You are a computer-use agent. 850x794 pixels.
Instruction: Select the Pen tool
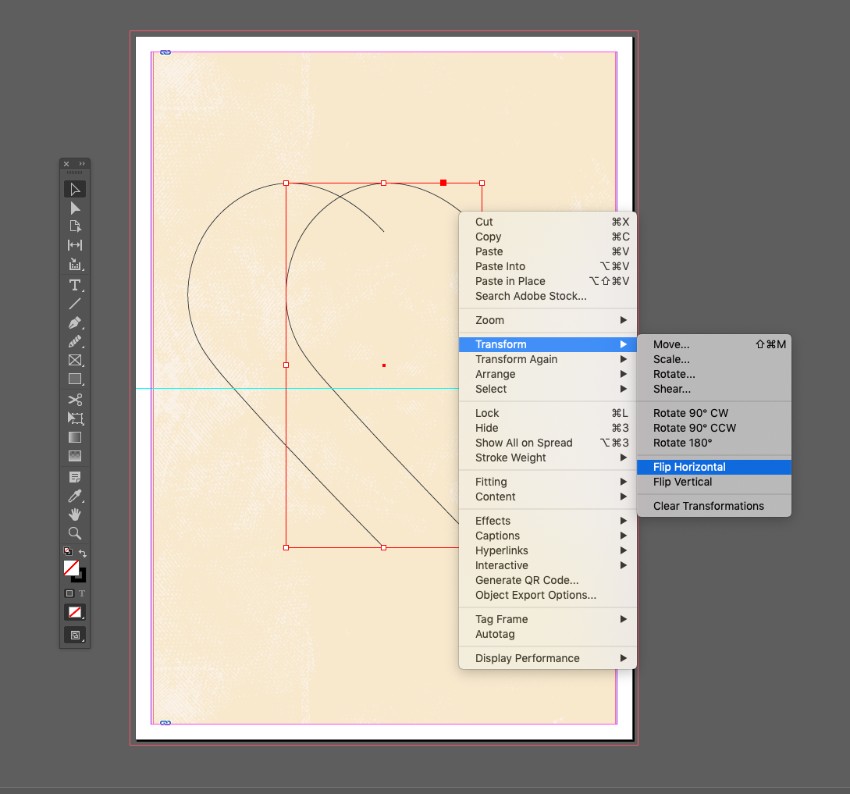(73, 323)
